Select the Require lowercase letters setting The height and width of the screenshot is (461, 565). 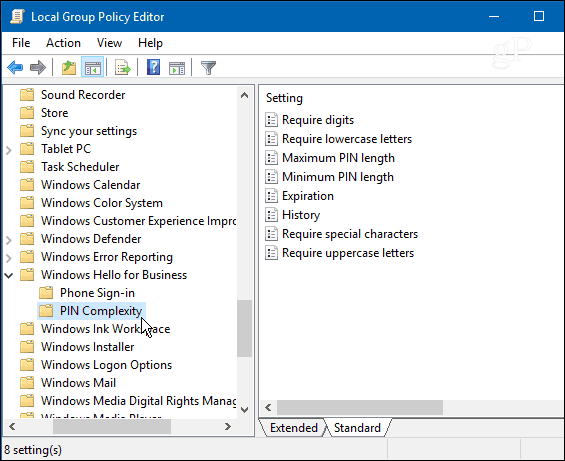[x=347, y=139]
